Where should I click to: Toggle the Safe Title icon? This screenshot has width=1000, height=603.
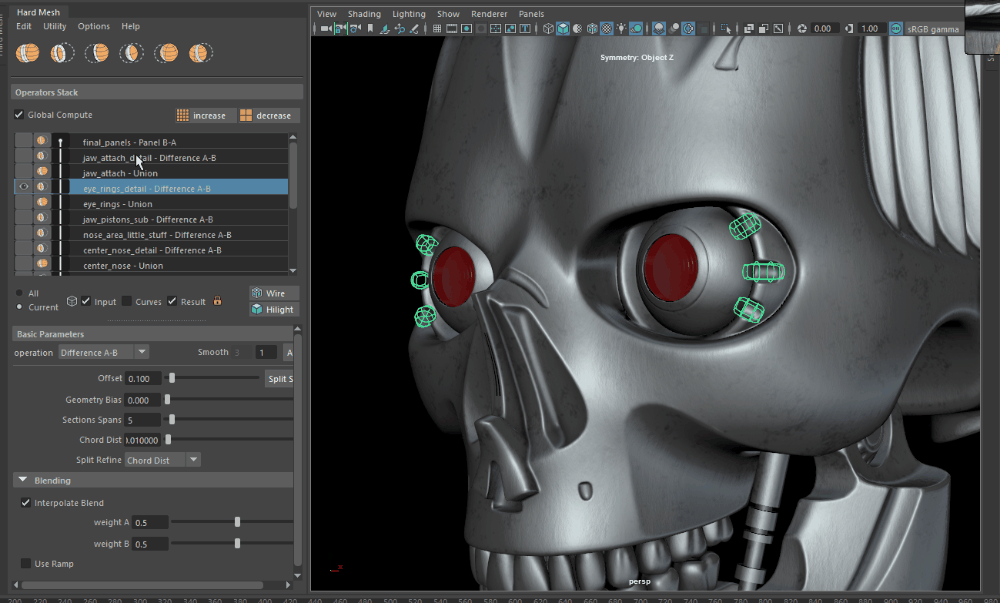coord(525,29)
